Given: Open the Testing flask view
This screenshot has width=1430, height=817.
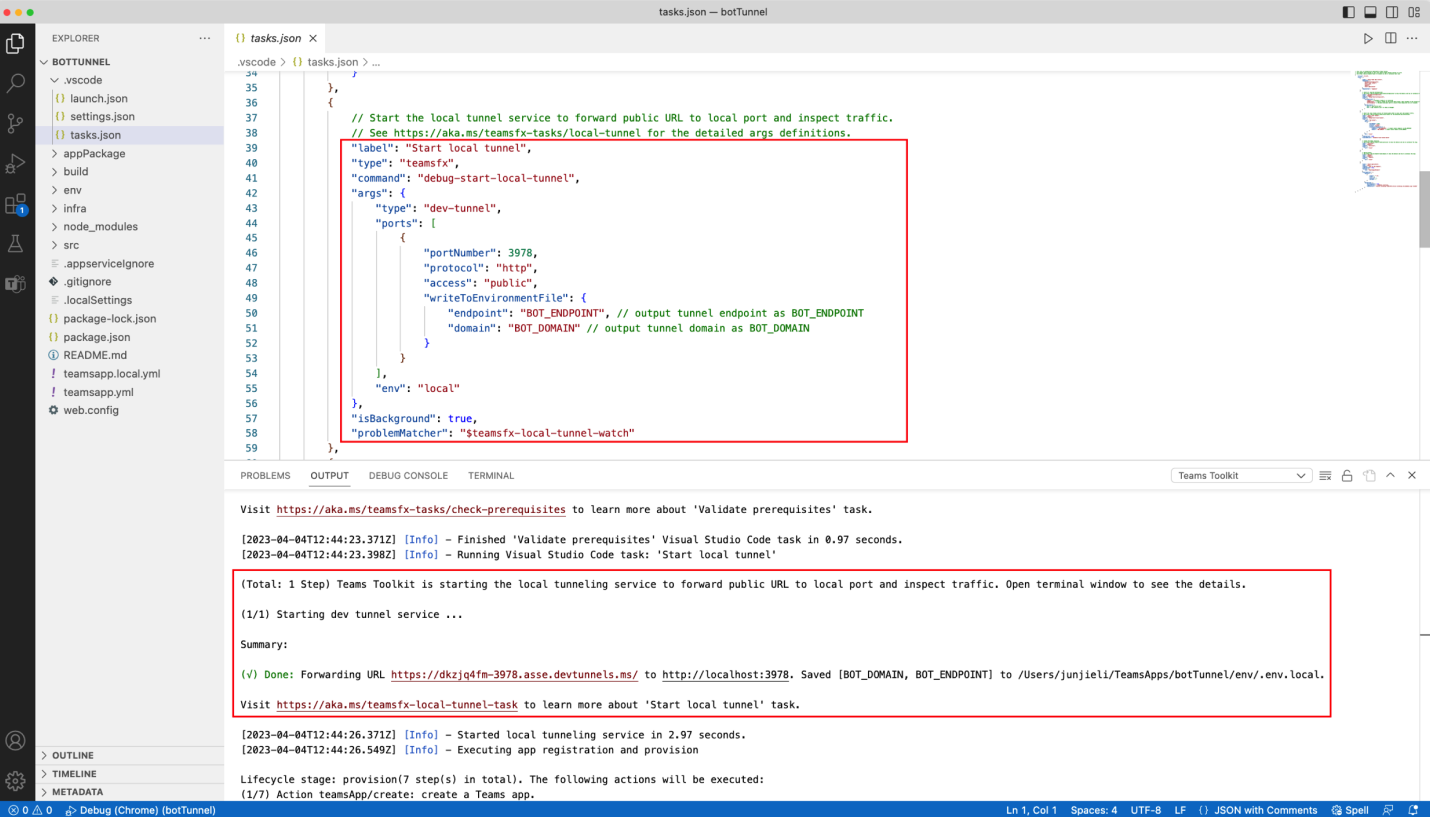Looking at the screenshot, I should coord(15,243).
